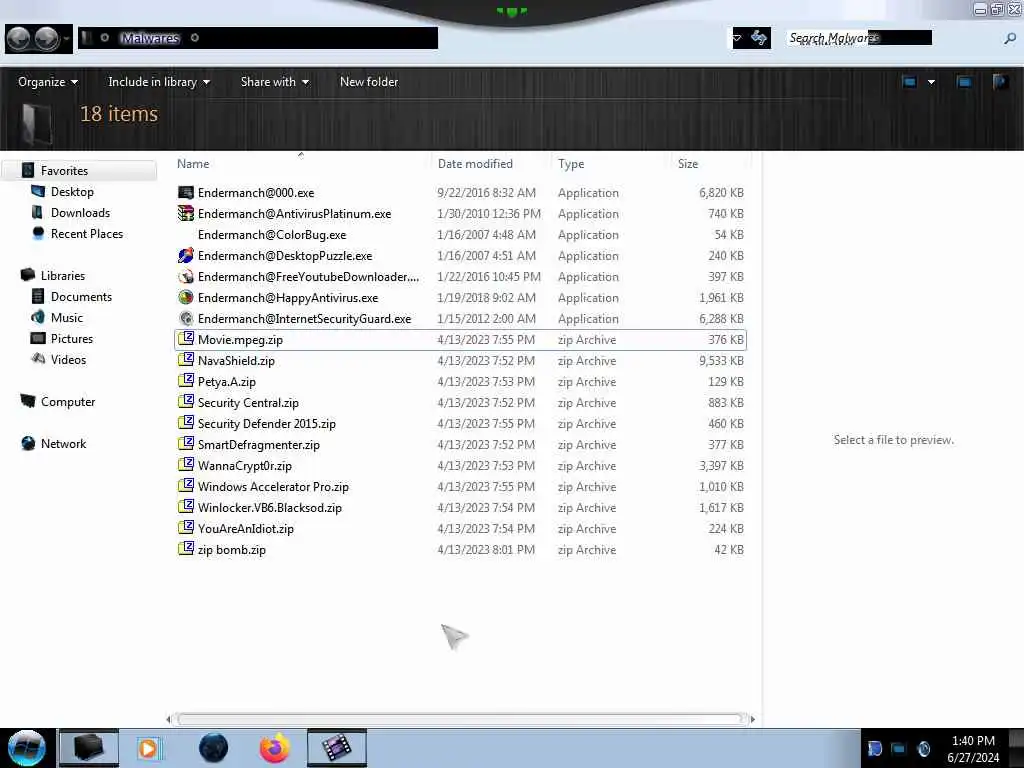Click the Forward navigation arrow

coord(46,39)
